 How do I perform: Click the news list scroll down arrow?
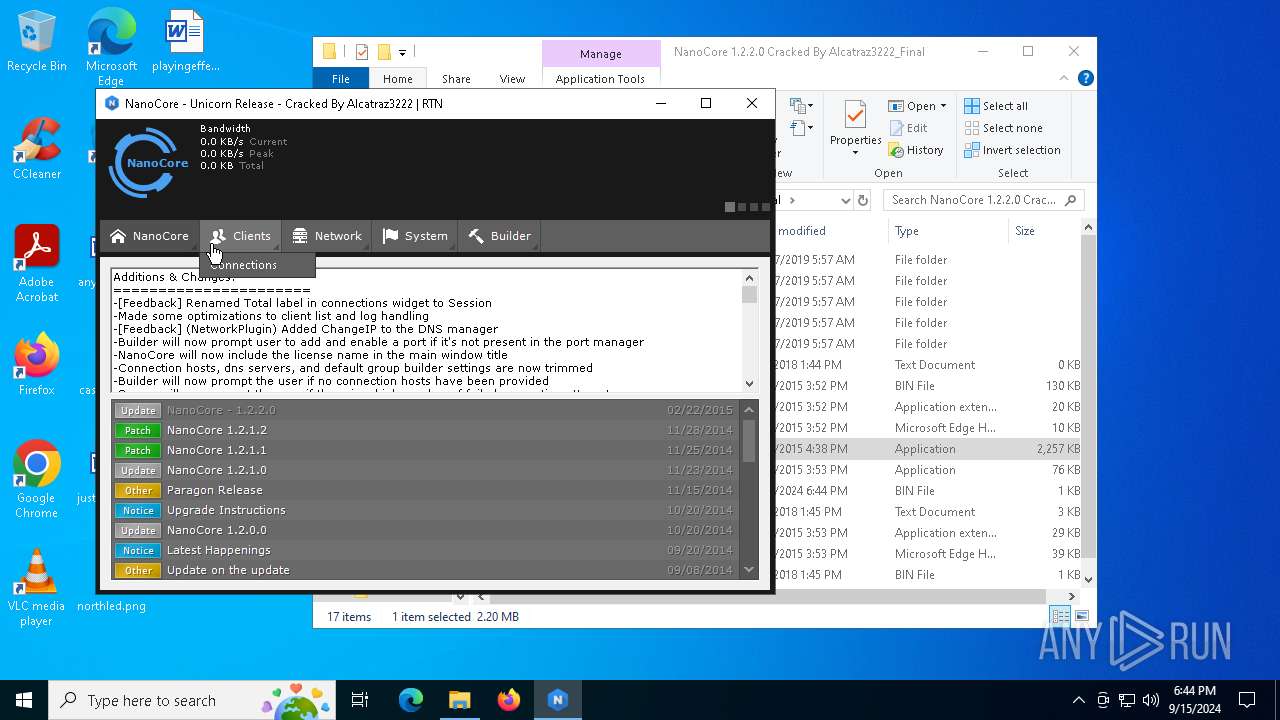pyautogui.click(x=749, y=570)
